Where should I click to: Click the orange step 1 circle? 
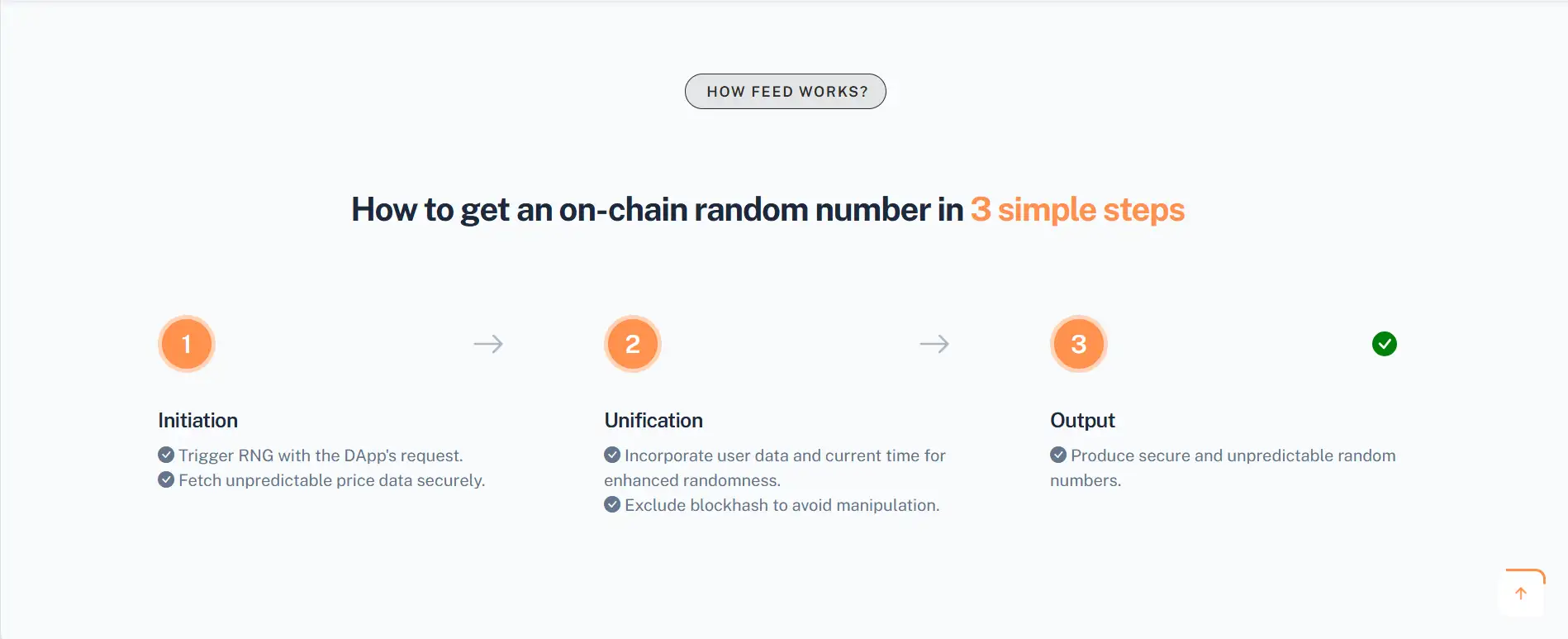[x=187, y=344]
